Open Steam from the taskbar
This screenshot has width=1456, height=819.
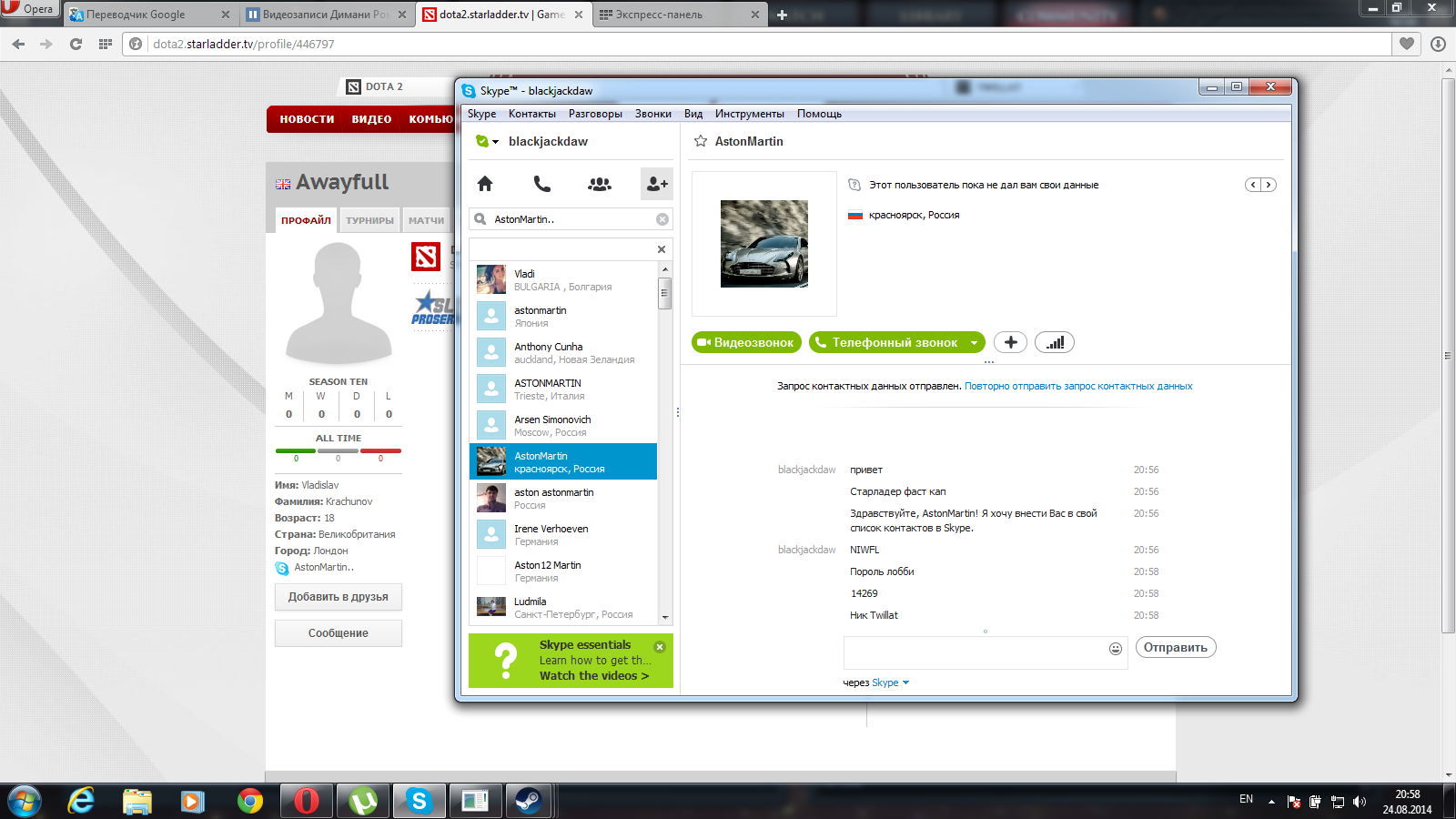pos(529,801)
